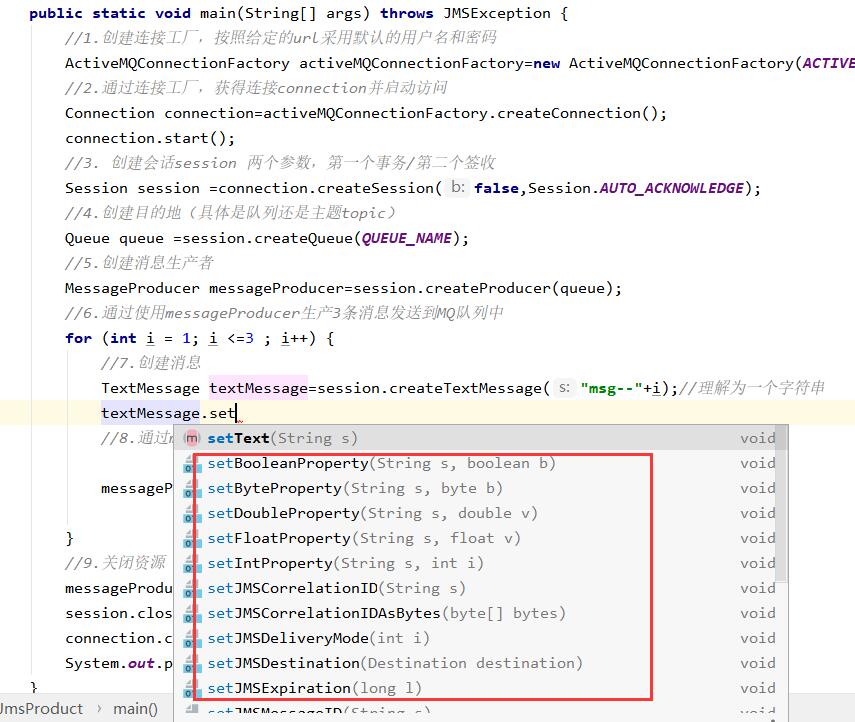Open the JmsProduct breadcrumb

tap(41, 709)
